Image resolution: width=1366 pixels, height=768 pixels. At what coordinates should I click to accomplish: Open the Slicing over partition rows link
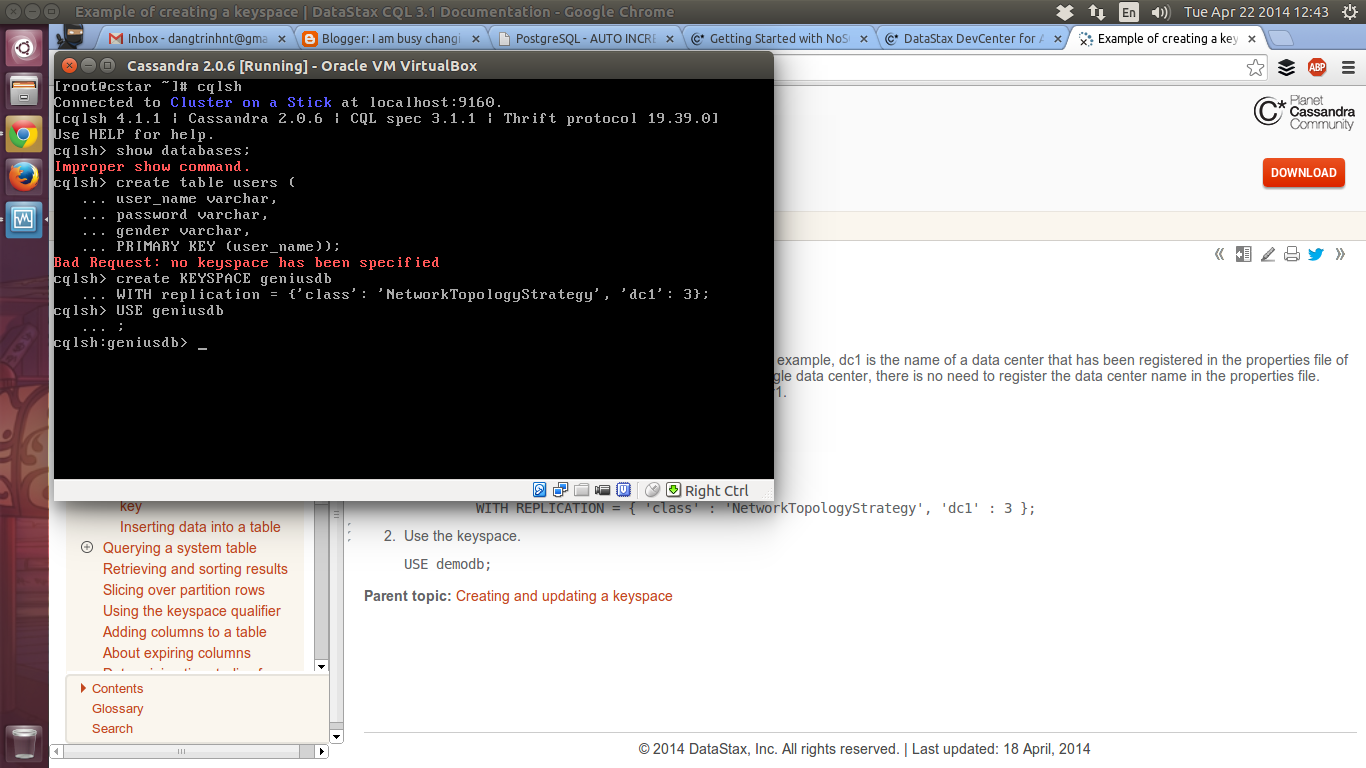pos(184,590)
